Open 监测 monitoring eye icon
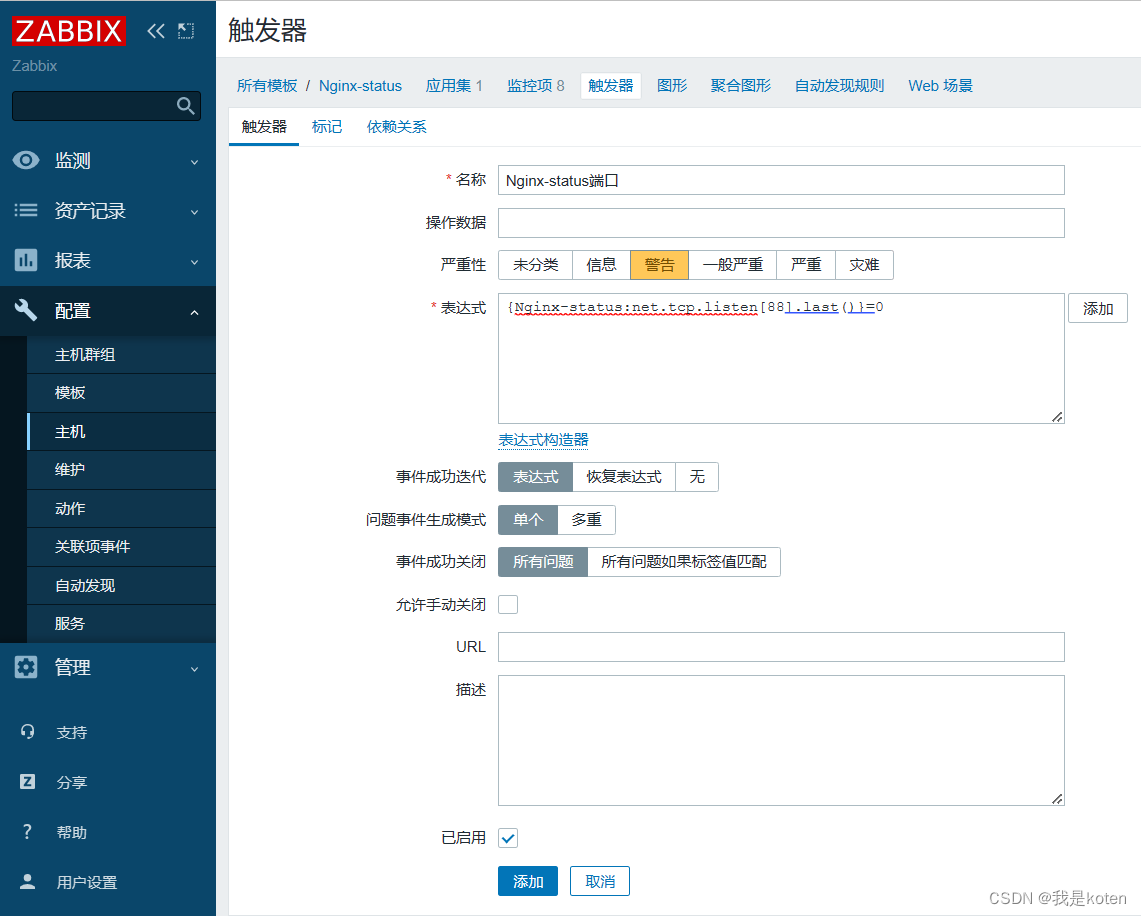Screen dimensions: 1141x916 click(x=26, y=161)
